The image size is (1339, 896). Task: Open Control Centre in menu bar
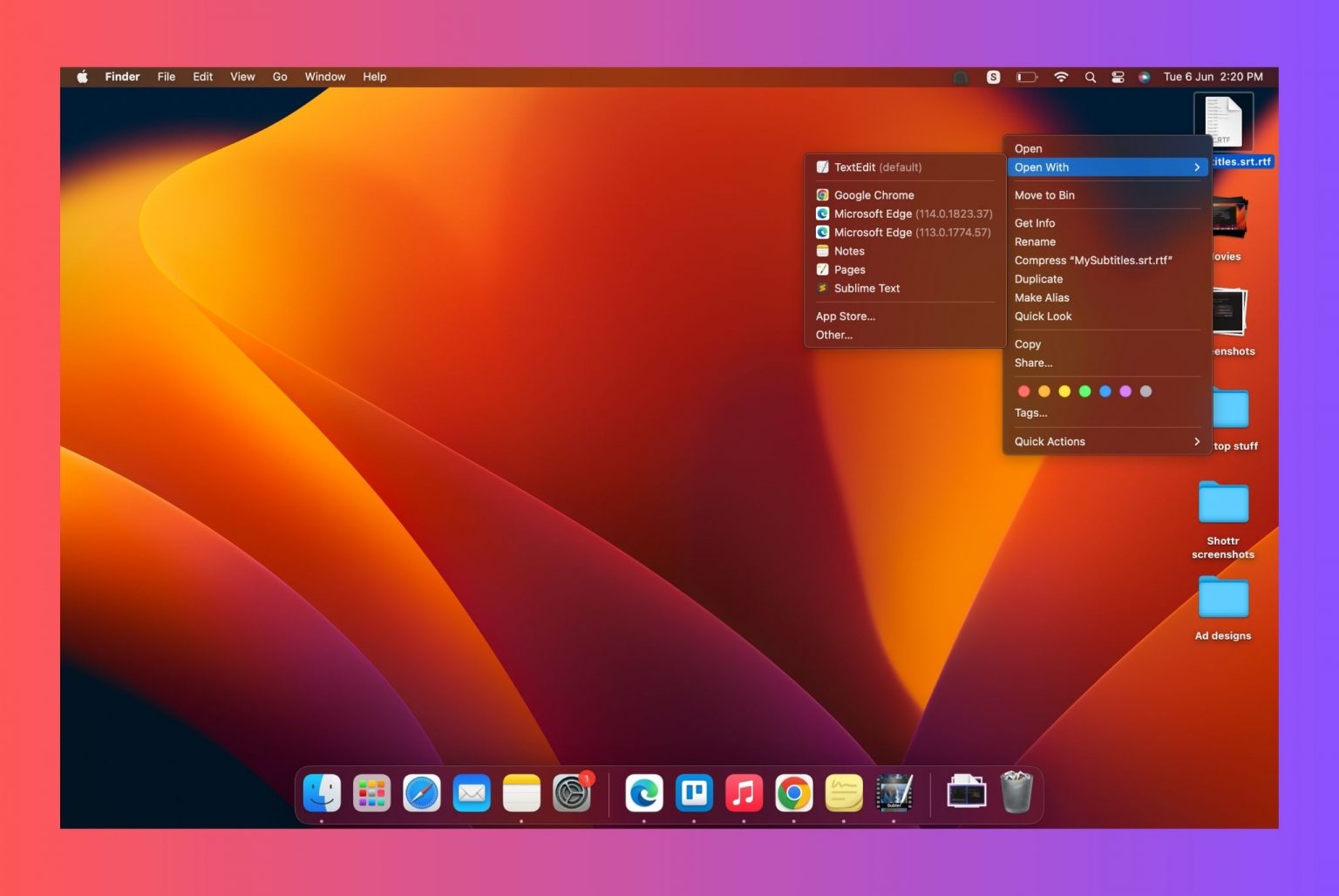[x=1118, y=77]
